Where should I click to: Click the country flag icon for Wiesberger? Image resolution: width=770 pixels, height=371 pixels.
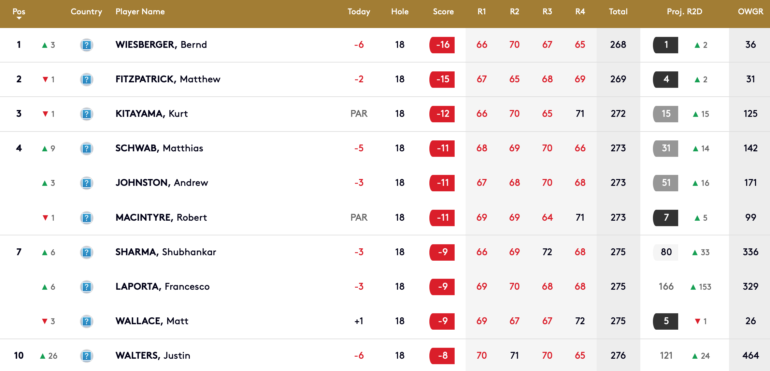click(x=86, y=45)
